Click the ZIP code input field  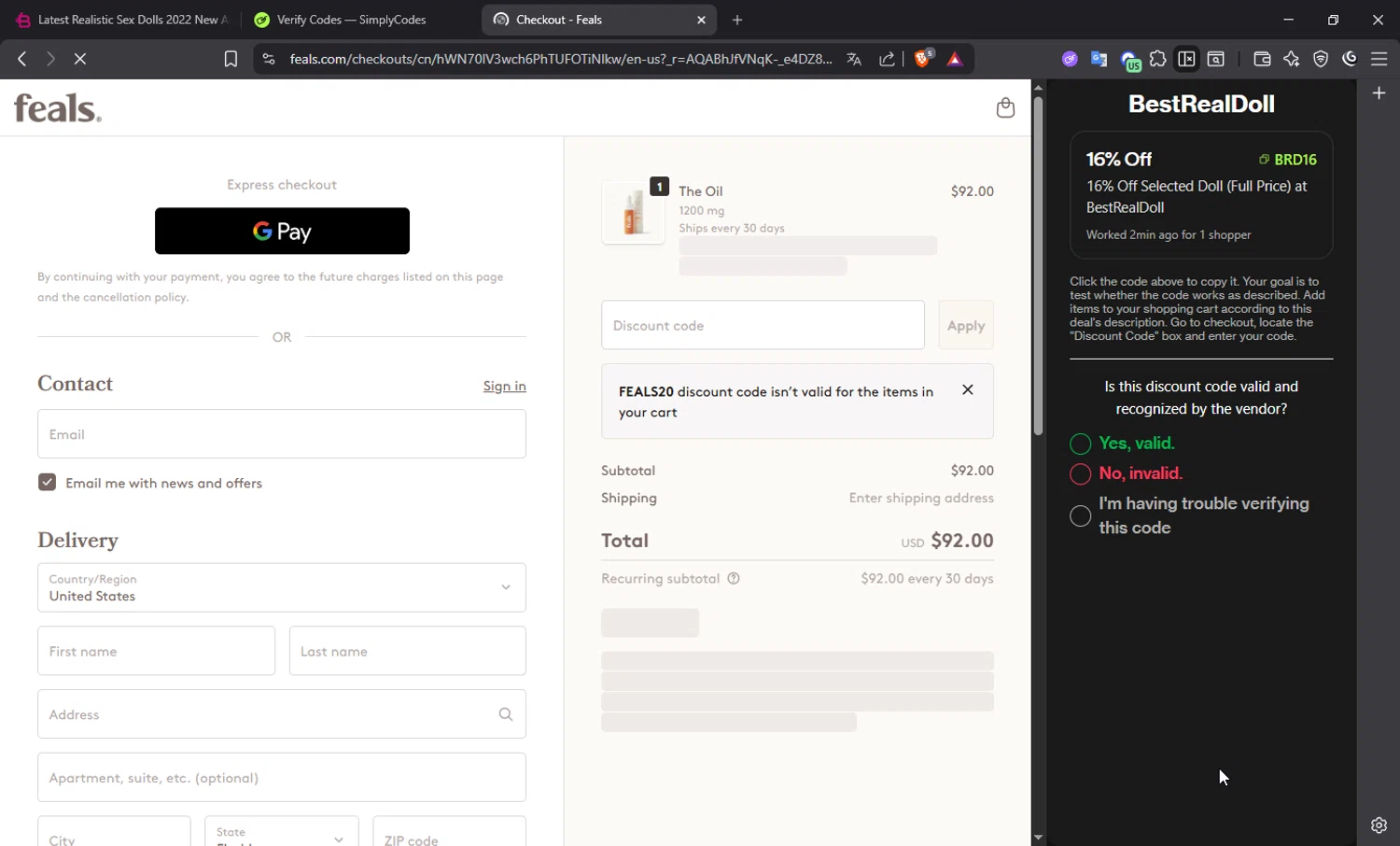[x=449, y=831]
